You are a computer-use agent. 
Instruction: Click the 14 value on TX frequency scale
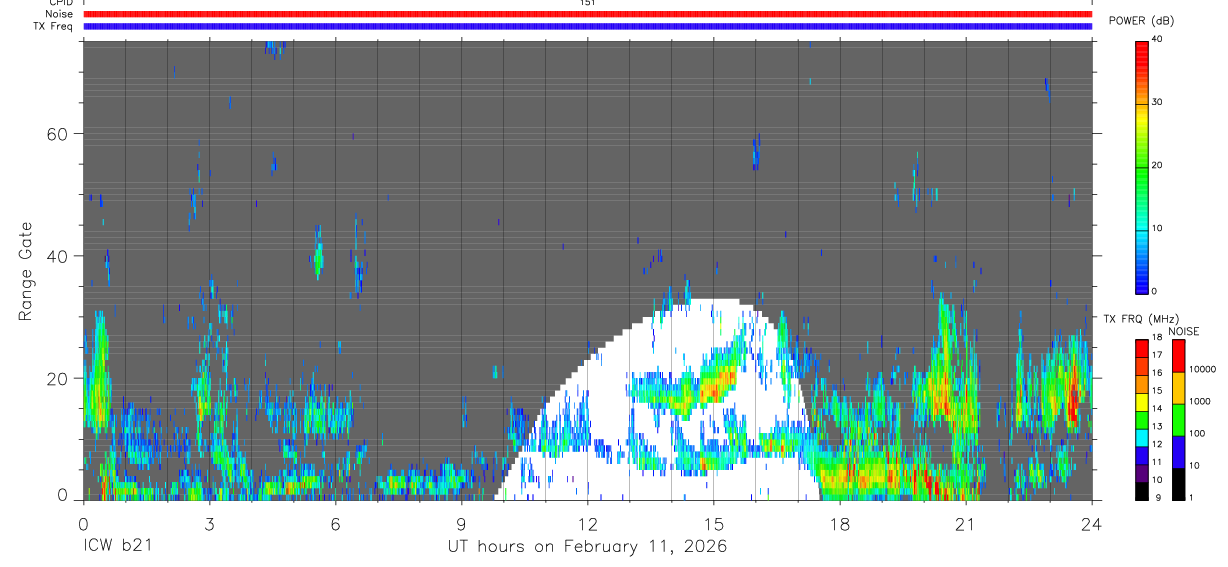tap(1157, 409)
